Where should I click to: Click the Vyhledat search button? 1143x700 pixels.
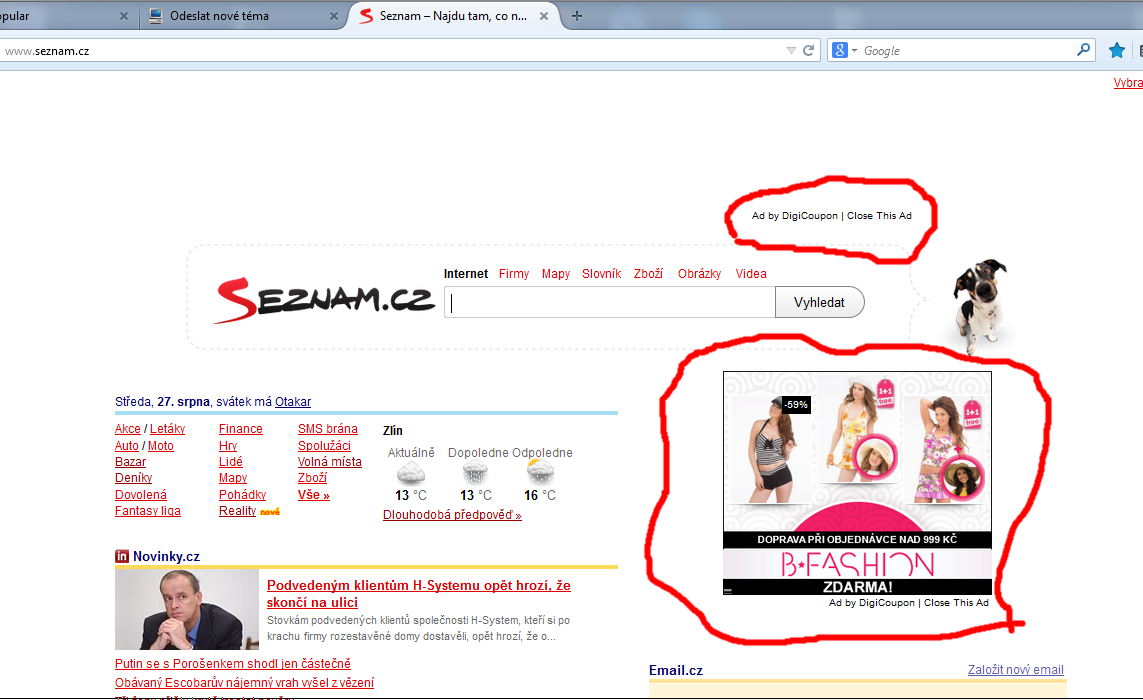click(819, 302)
